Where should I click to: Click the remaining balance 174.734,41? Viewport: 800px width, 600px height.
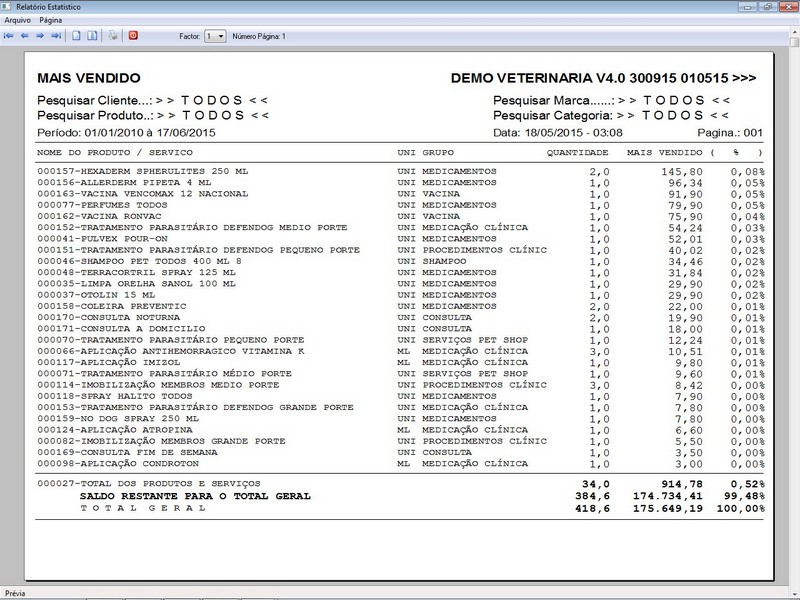668,496
